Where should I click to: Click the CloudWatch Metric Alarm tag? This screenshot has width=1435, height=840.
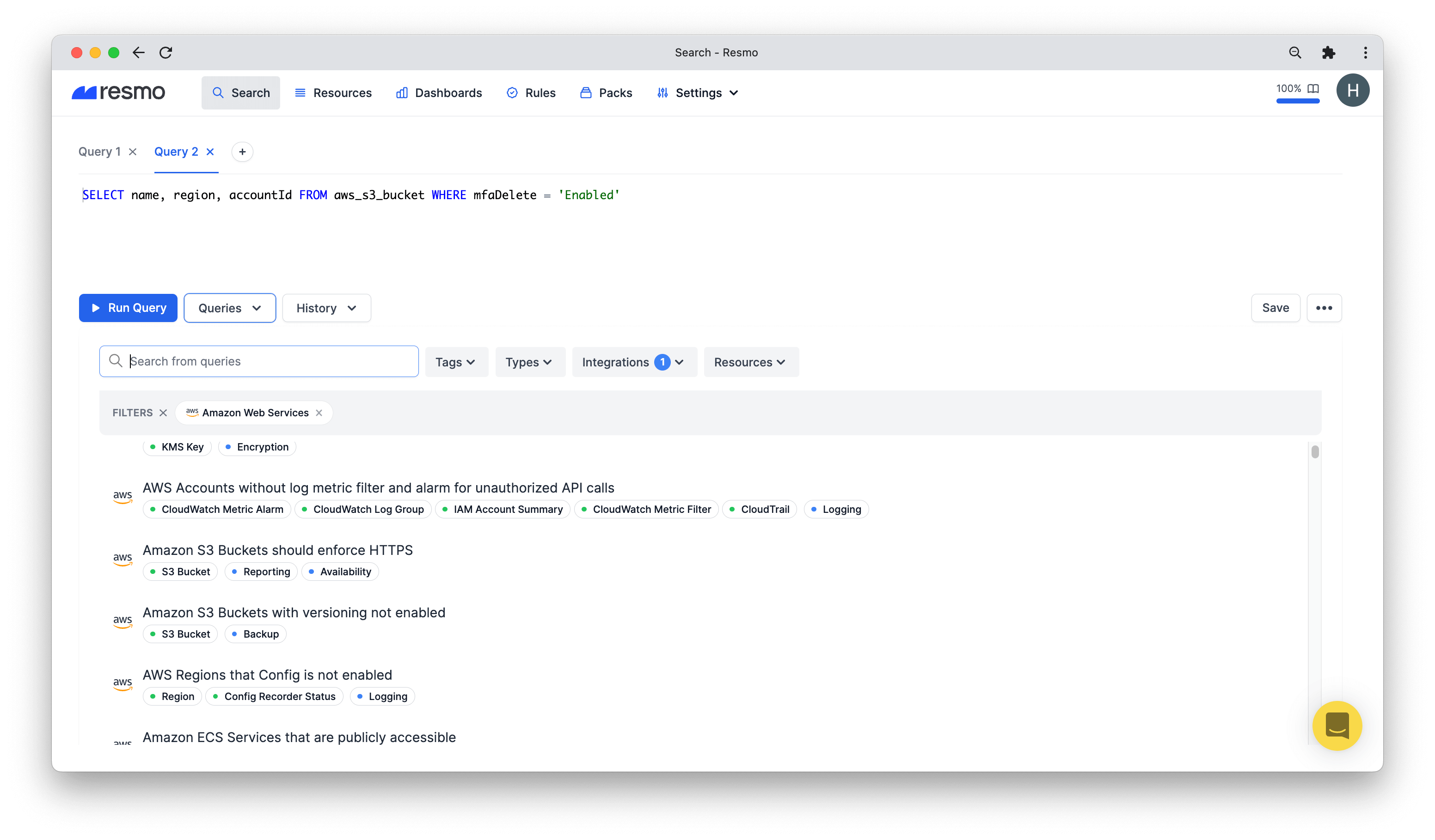(x=217, y=509)
